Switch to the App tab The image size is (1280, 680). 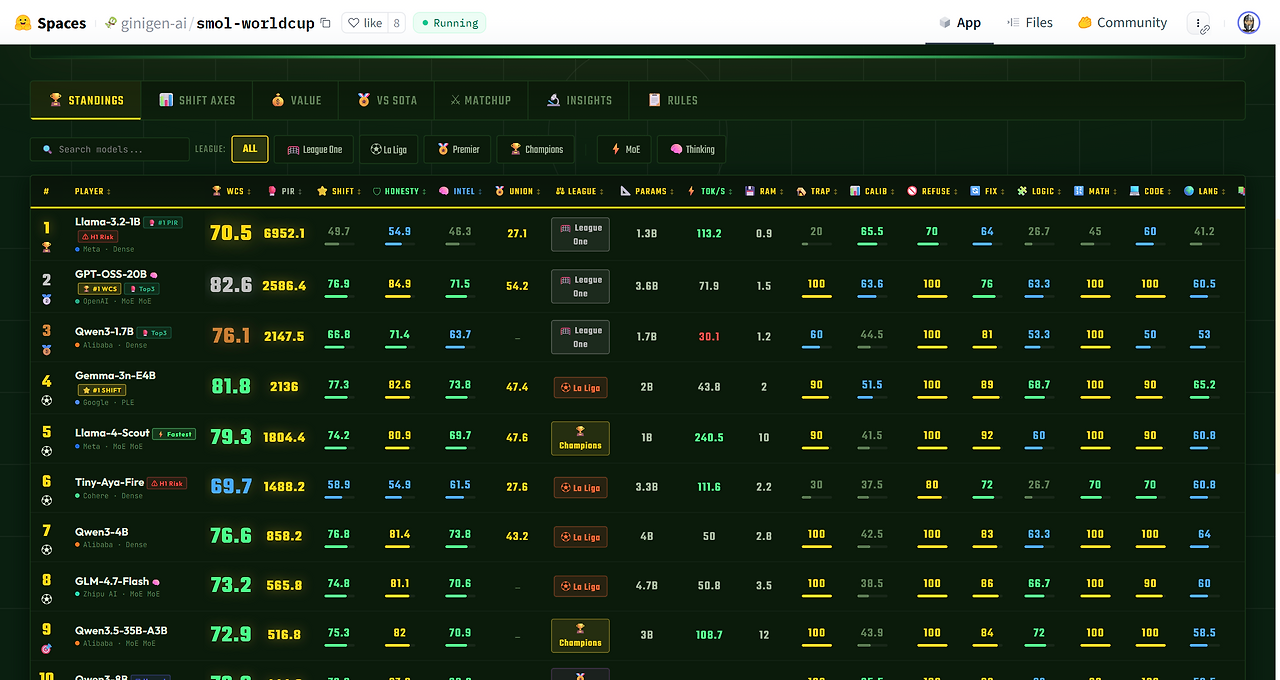click(x=960, y=23)
